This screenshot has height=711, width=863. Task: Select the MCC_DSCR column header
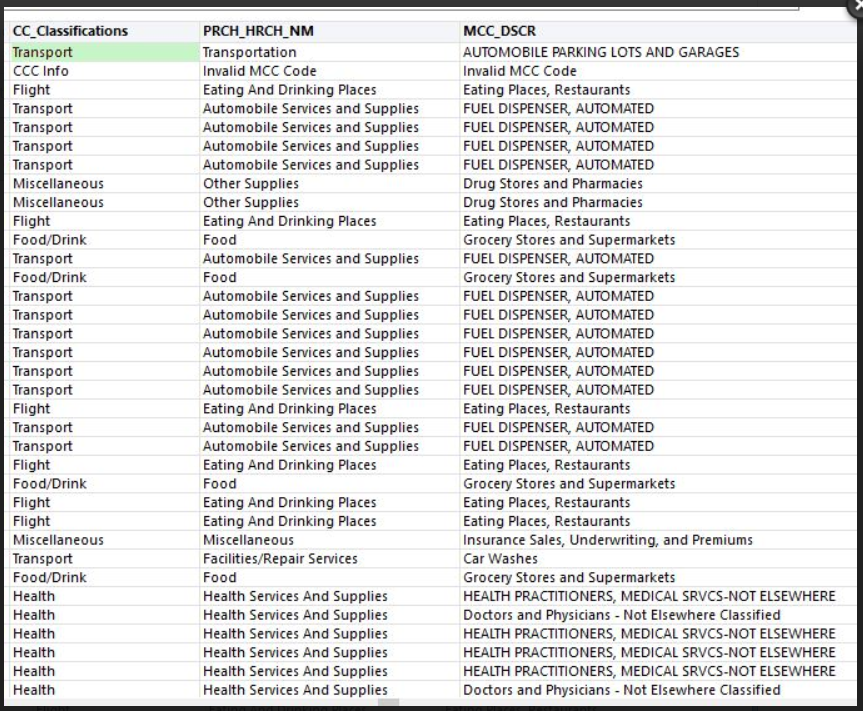pos(499,31)
